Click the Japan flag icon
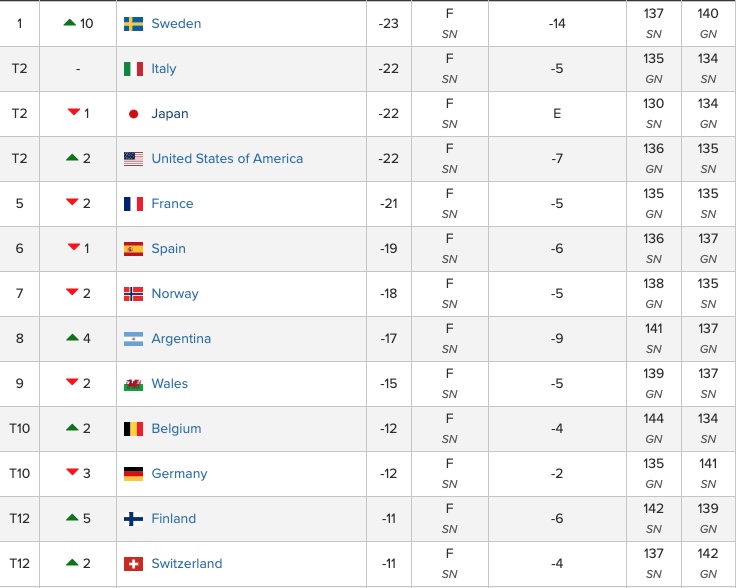This screenshot has height=588, width=736. coord(133,114)
